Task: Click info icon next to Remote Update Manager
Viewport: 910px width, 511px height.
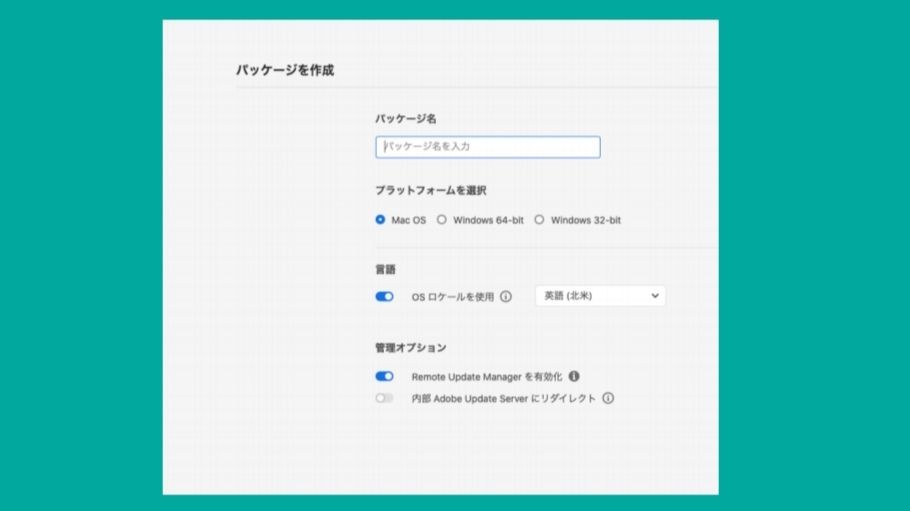Action: point(574,377)
